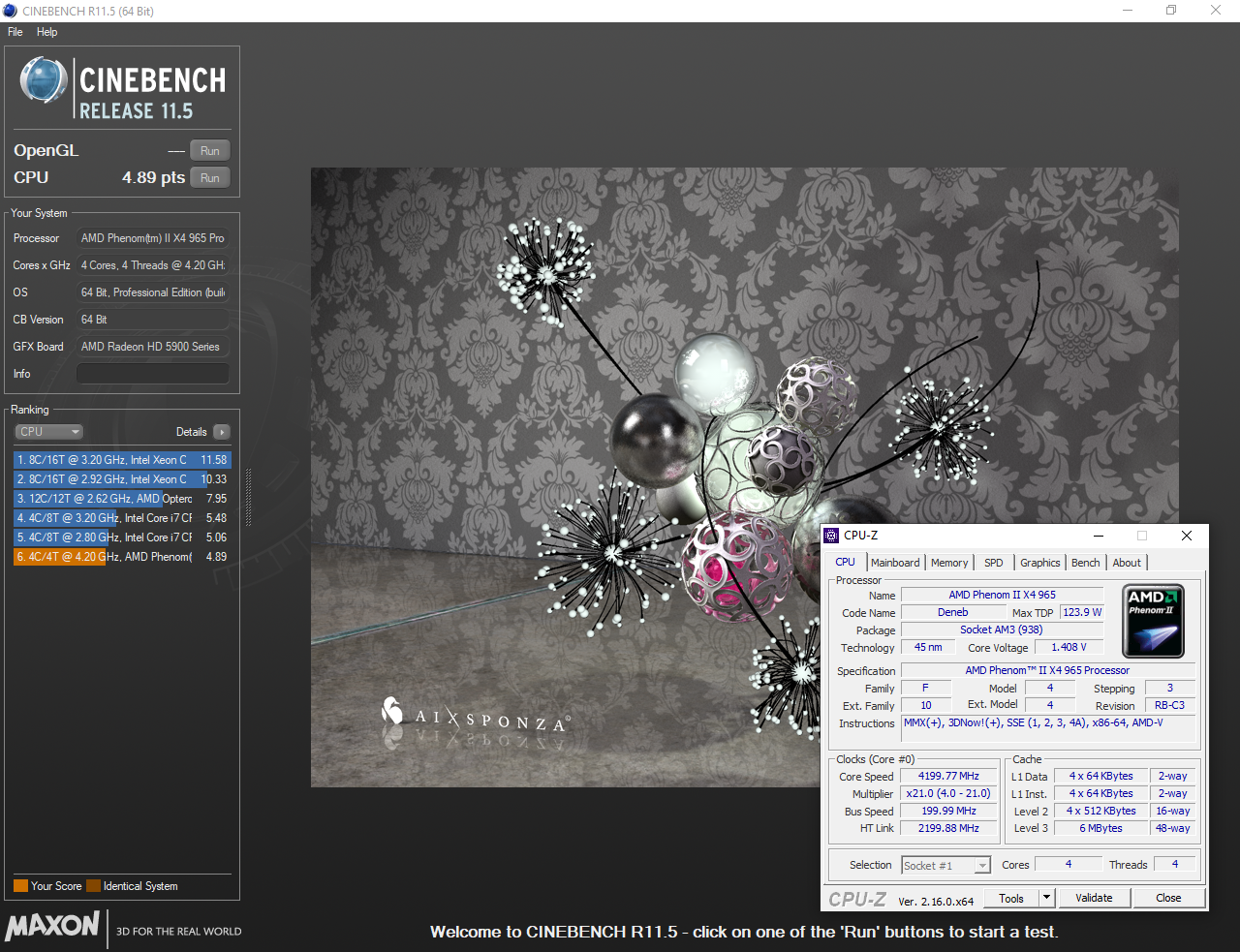
Task: Close the CPU-Z window with X
Action: tap(1186, 536)
